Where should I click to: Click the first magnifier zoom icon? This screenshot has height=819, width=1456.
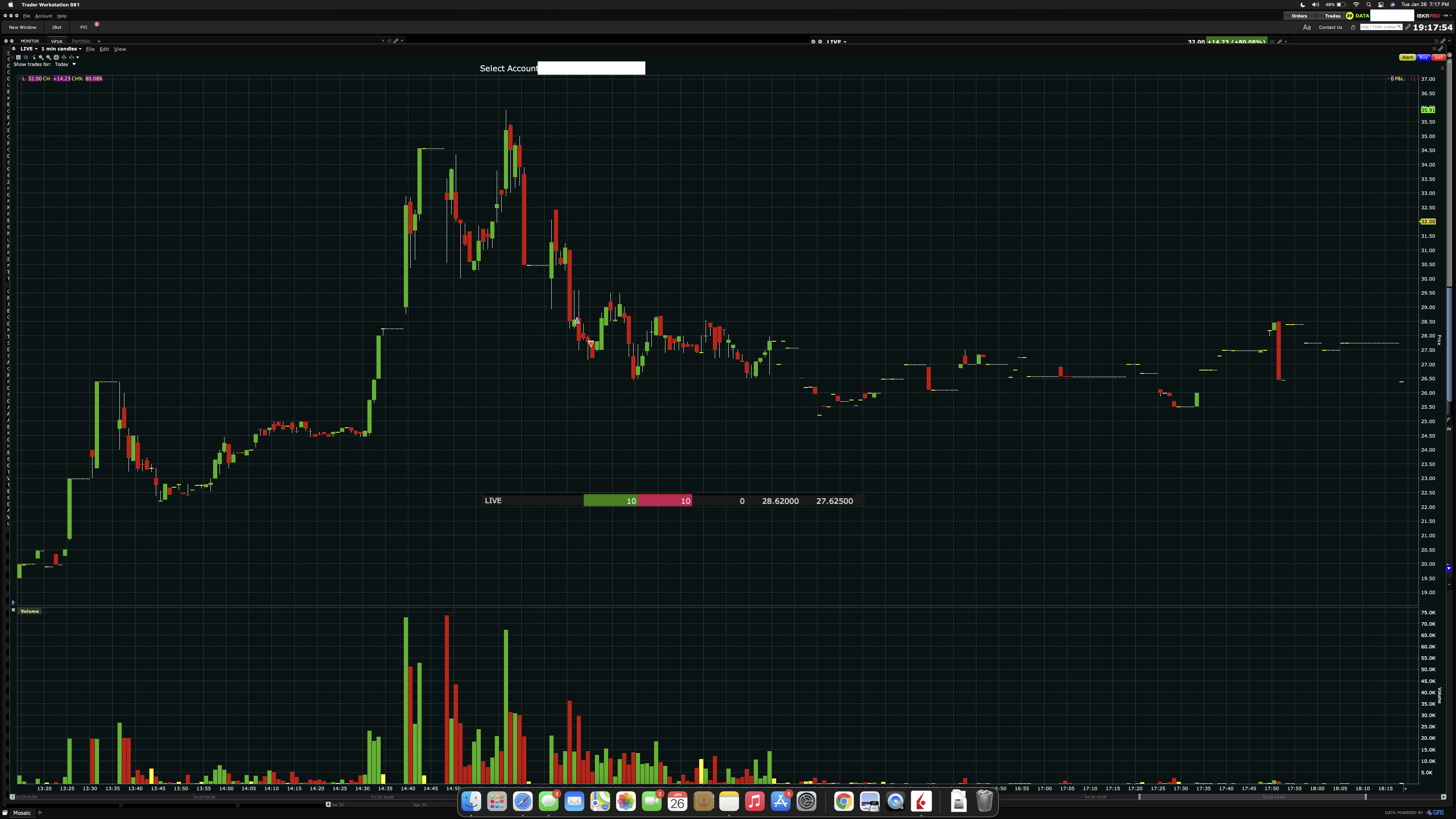pos(41,58)
